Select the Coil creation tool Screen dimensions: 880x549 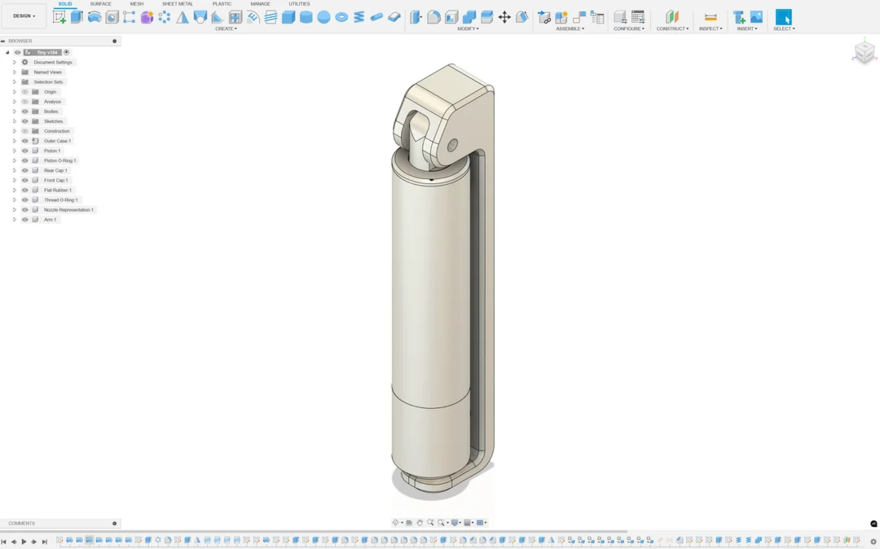click(359, 17)
